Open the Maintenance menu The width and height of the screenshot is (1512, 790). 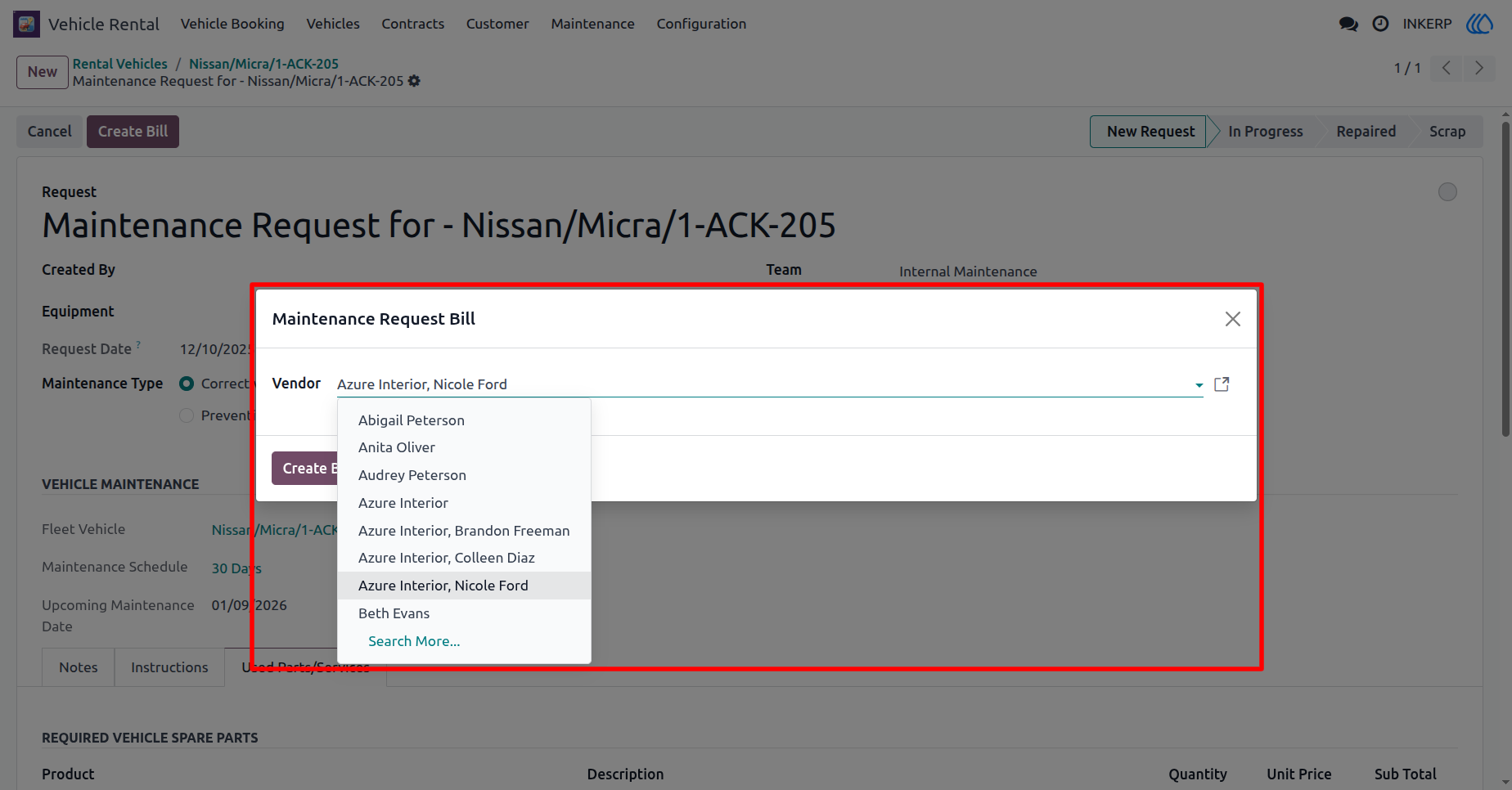(592, 24)
